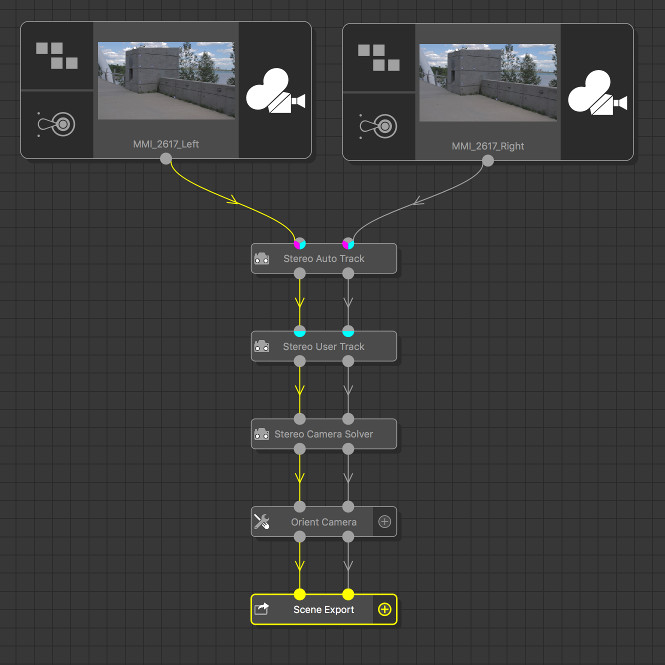Open the MMI_2617_Left clip thumbnail

point(166,80)
